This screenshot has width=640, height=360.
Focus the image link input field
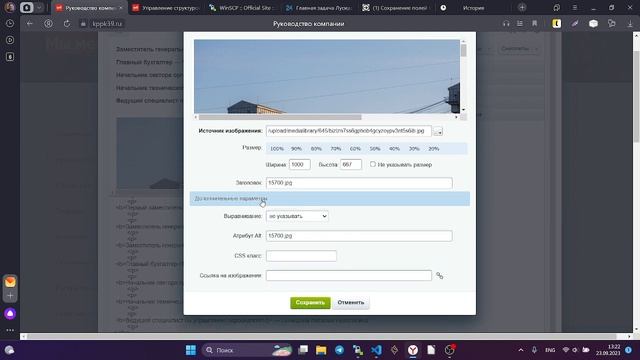pos(349,276)
